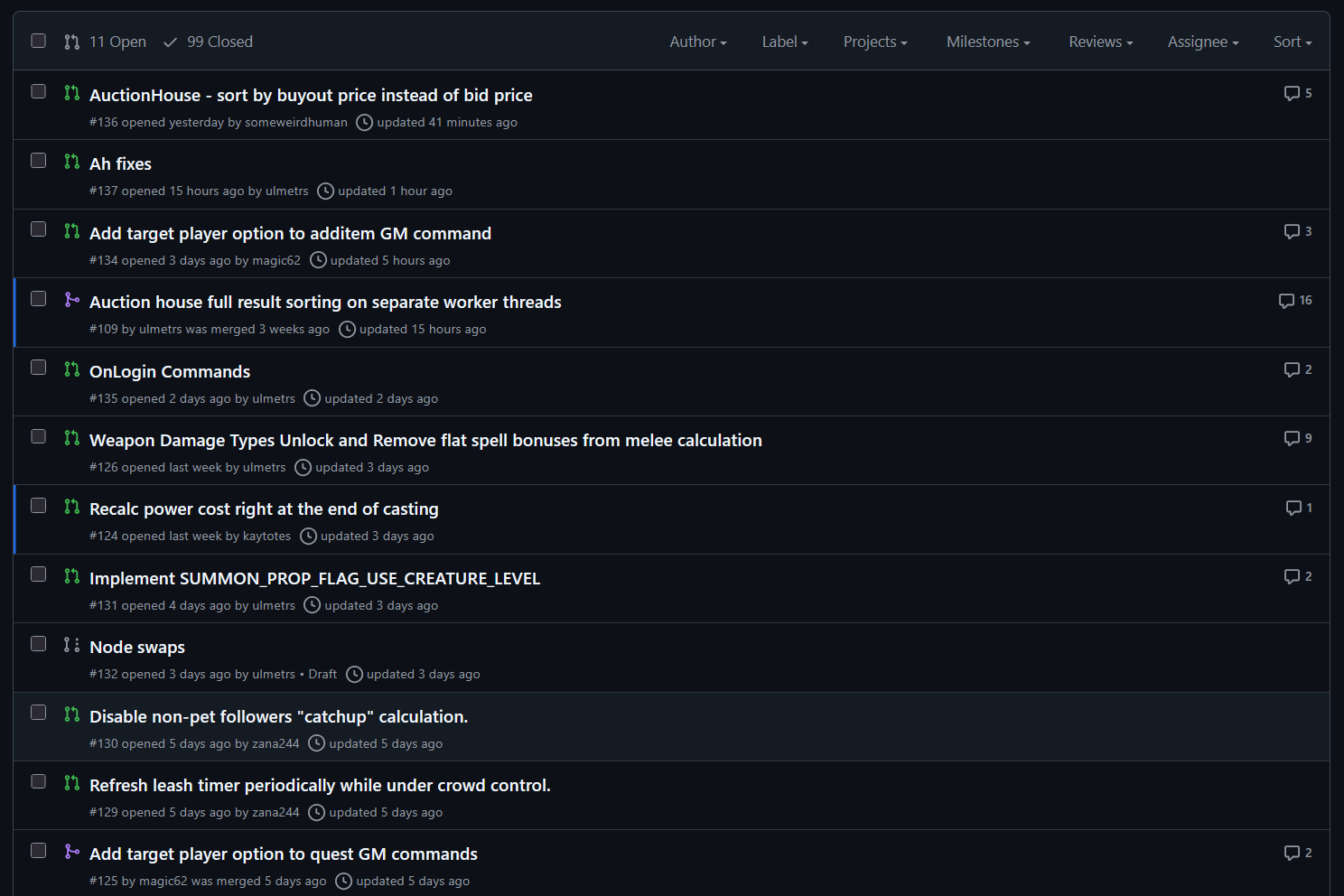Tick the select-all checkbox in the header
Viewport: 1344px width, 896px height.
(x=39, y=41)
